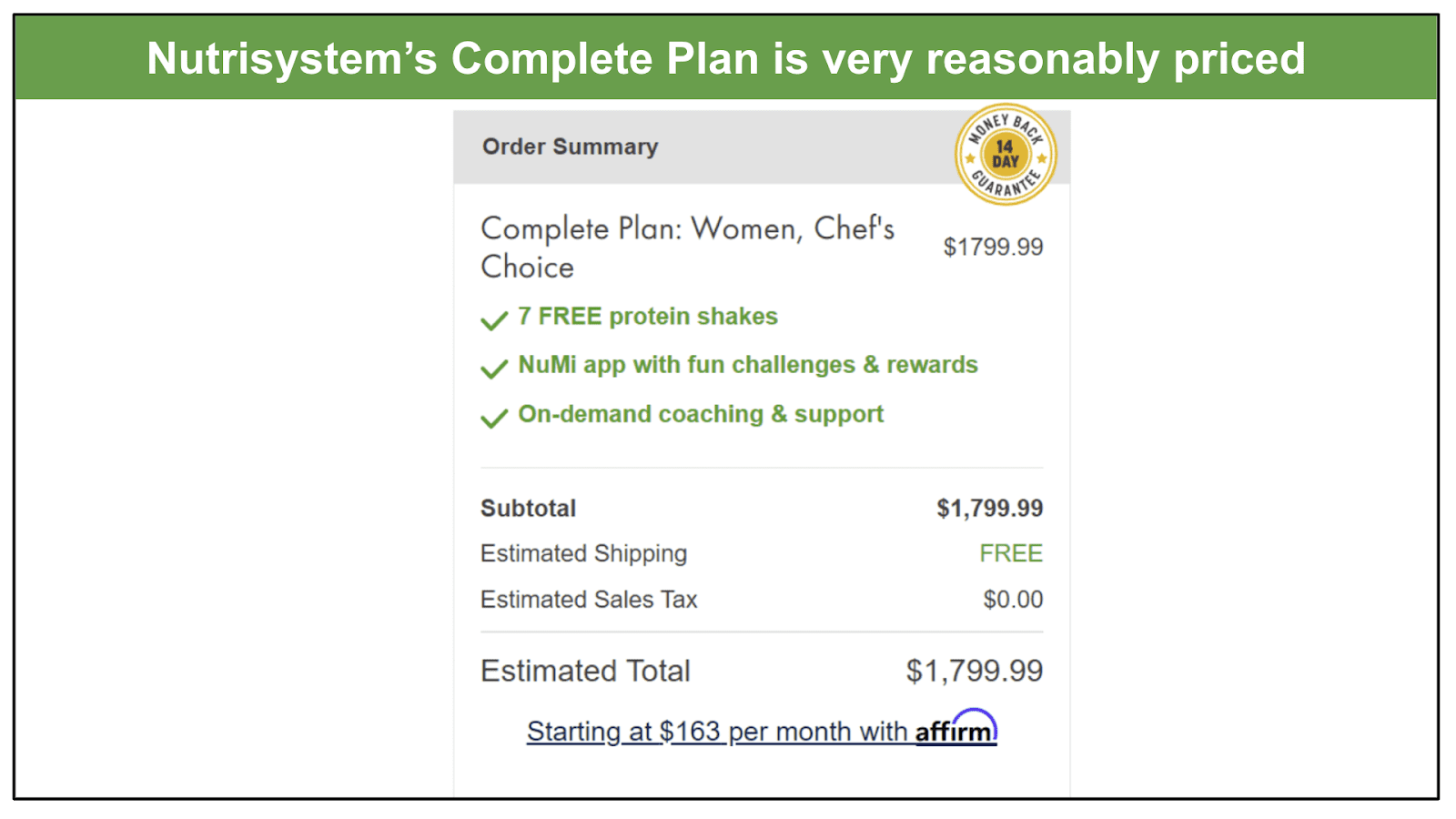Click NuMi app with fun challenges & rewards
The height and width of the screenshot is (819, 1456).
coord(748,364)
